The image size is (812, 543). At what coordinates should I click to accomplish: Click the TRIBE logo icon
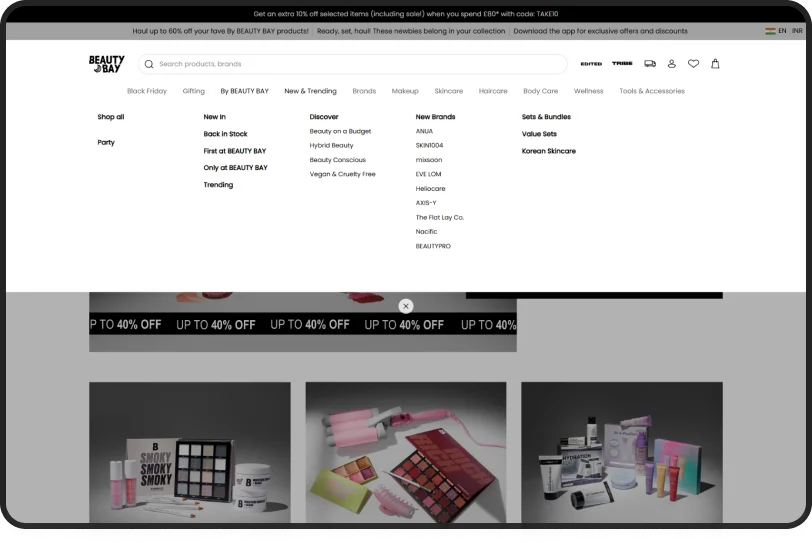(622, 64)
